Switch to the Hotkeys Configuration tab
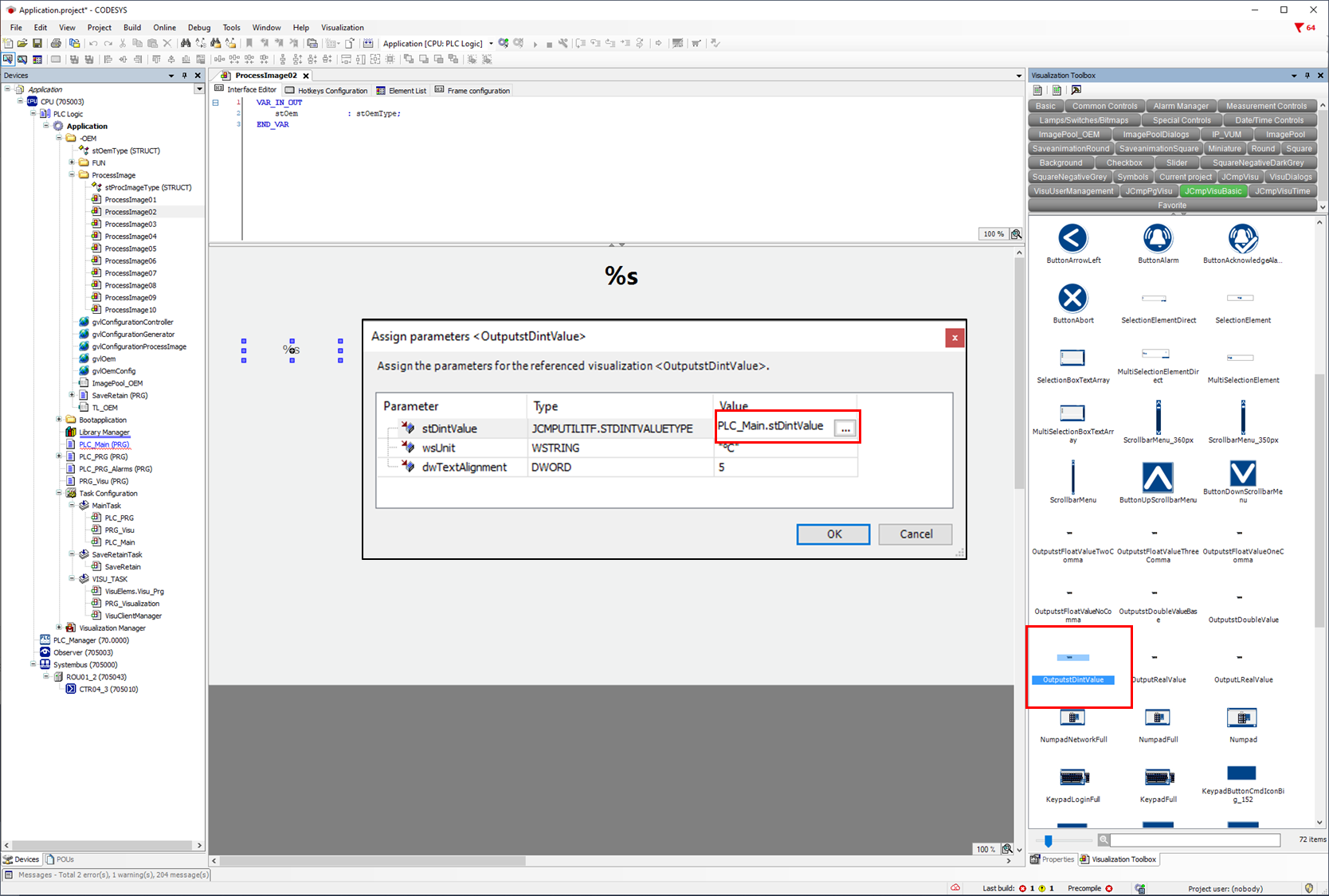The height and width of the screenshot is (896, 1329). [x=327, y=91]
